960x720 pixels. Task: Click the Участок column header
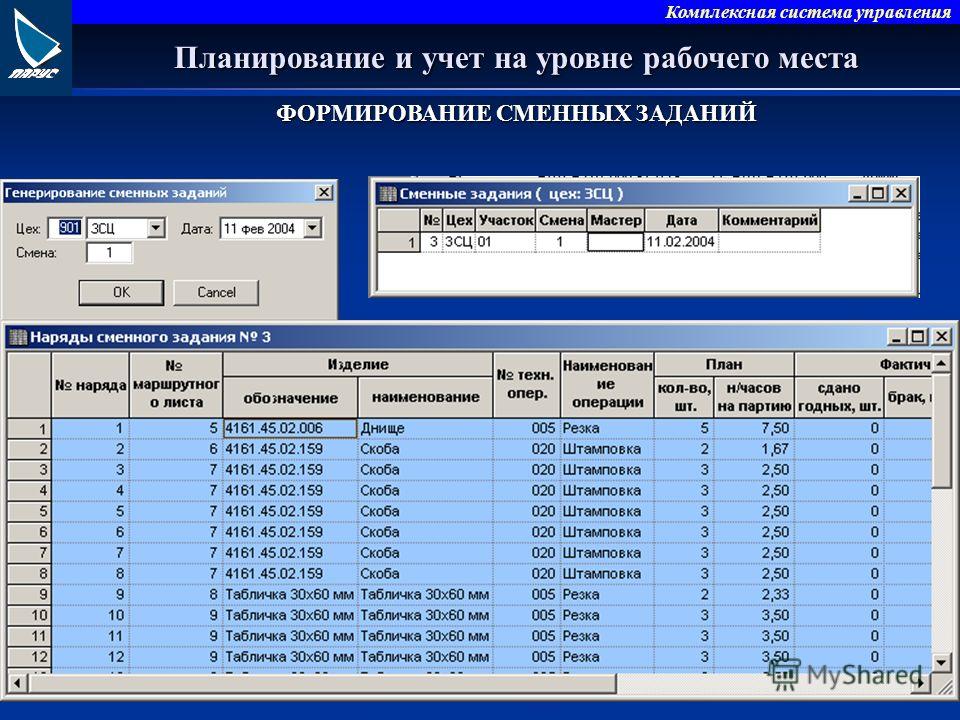pos(506,220)
